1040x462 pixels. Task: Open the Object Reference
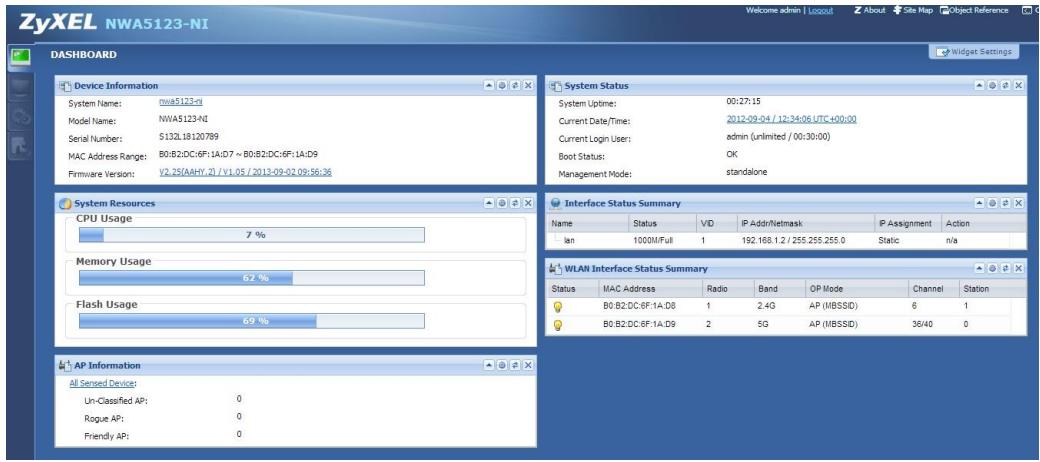coord(974,11)
